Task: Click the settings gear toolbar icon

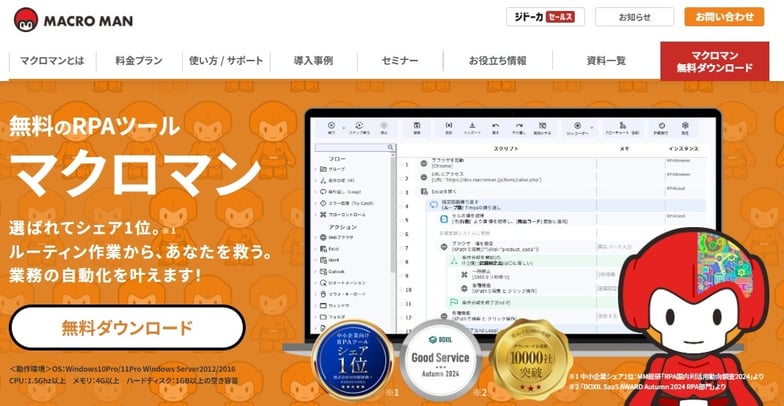Action: (x=685, y=126)
